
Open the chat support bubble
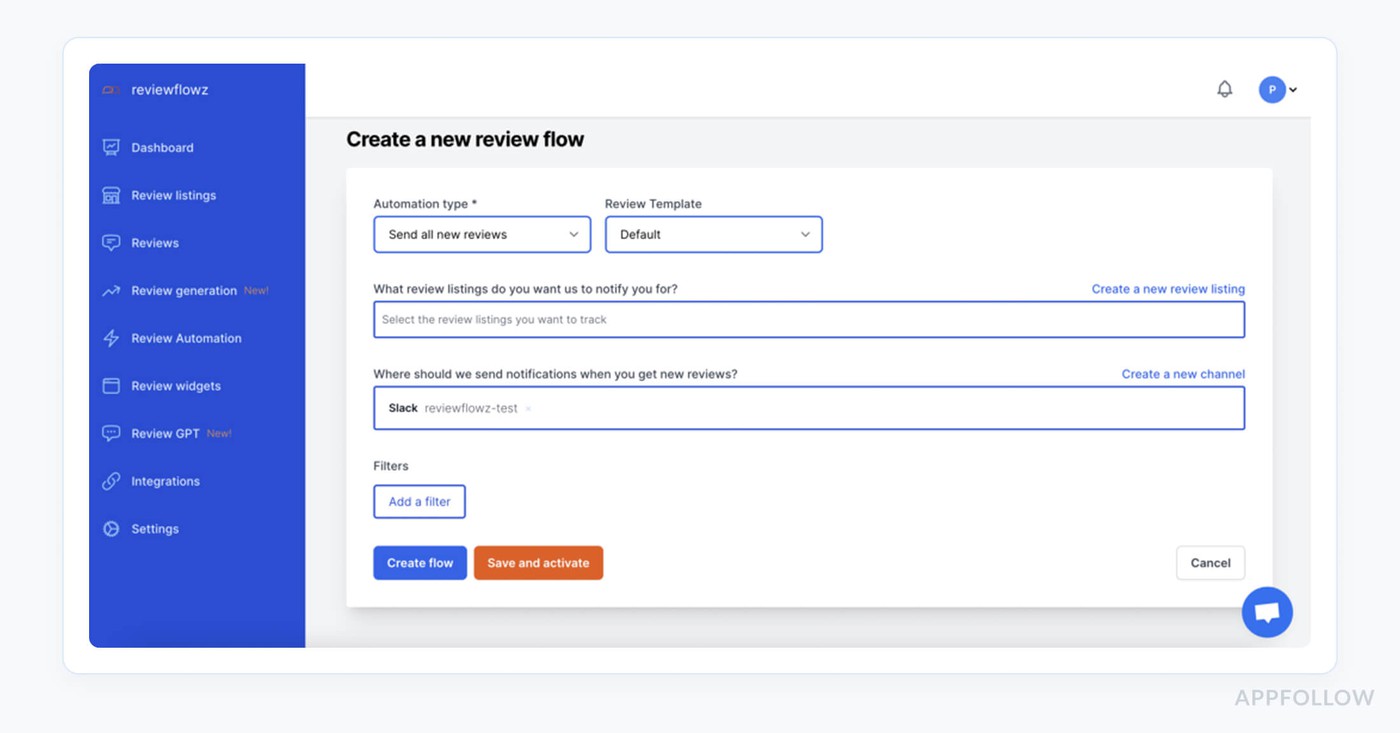tap(1267, 611)
